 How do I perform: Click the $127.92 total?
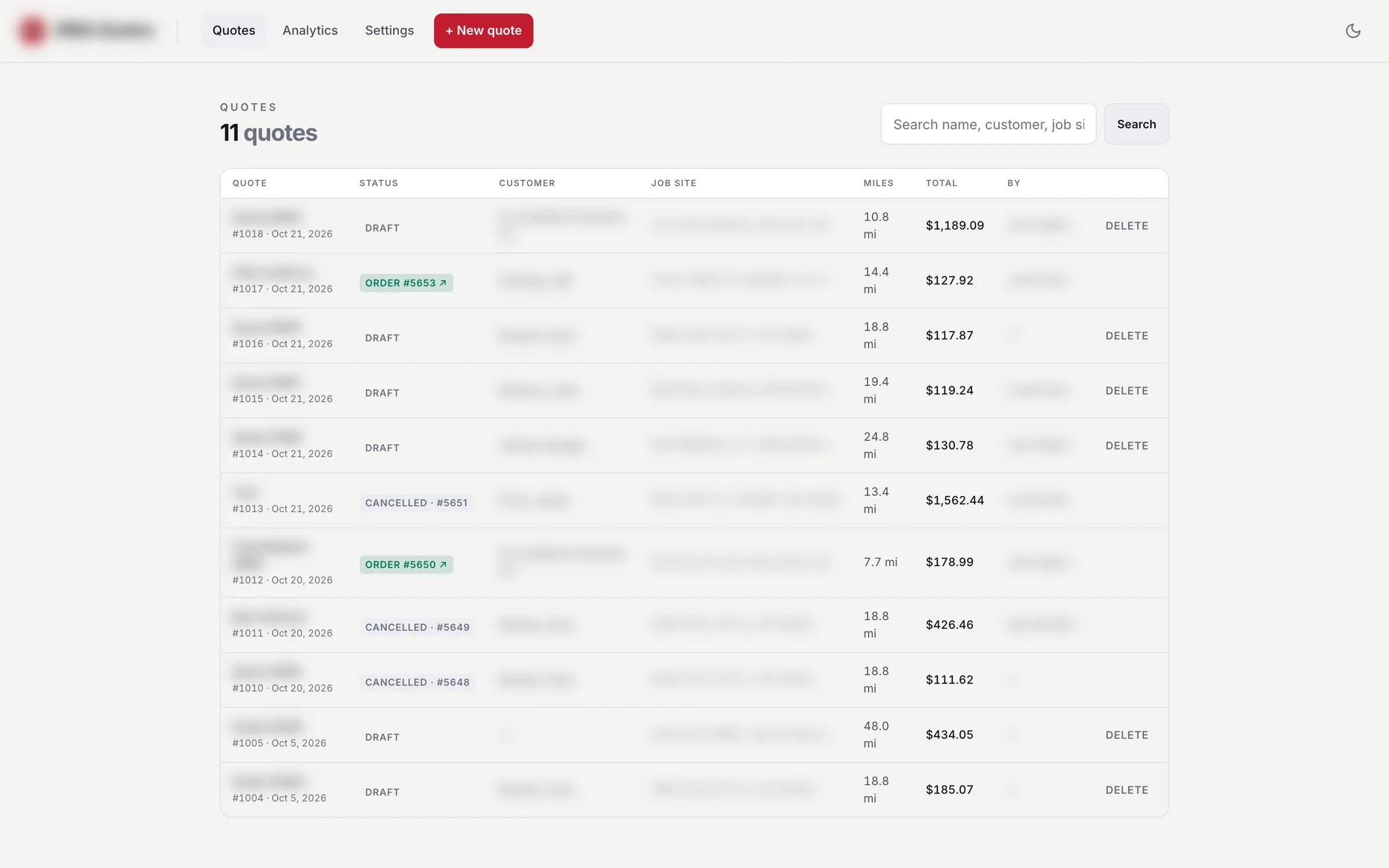click(x=949, y=281)
